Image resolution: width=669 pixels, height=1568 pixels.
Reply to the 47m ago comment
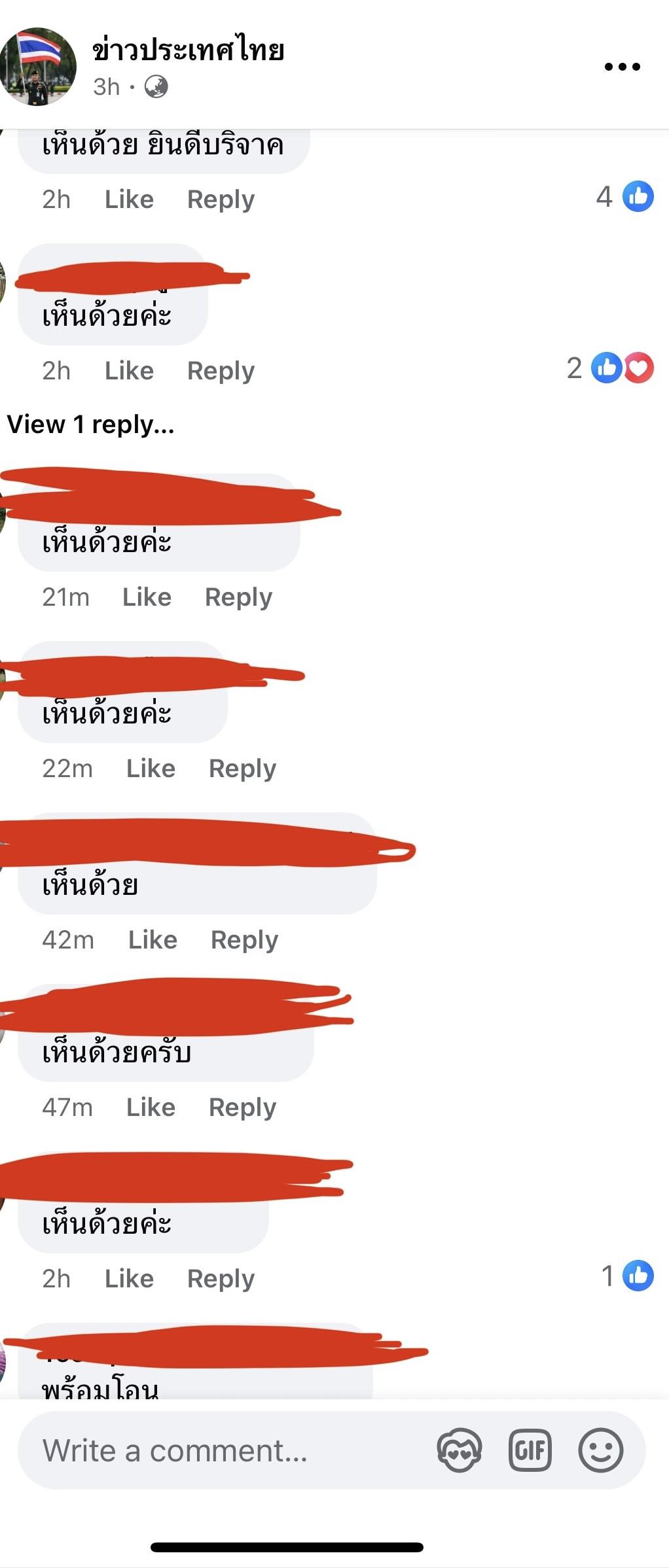point(242,1107)
